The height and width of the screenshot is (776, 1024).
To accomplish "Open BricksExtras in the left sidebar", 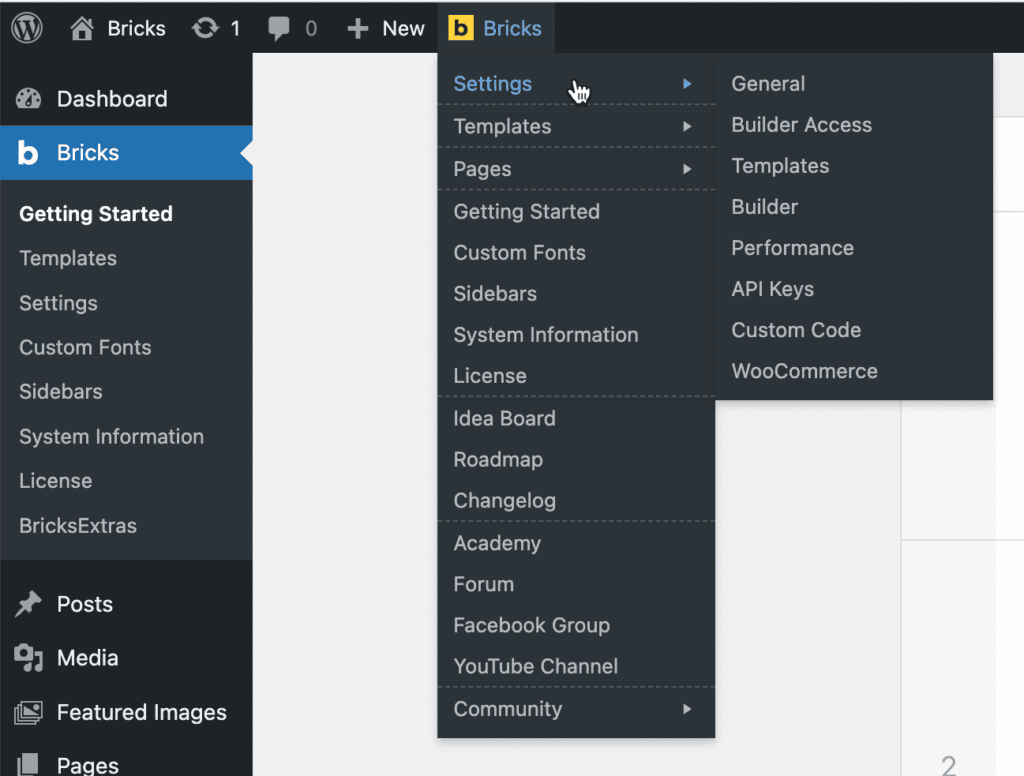I will (x=78, y=526).
